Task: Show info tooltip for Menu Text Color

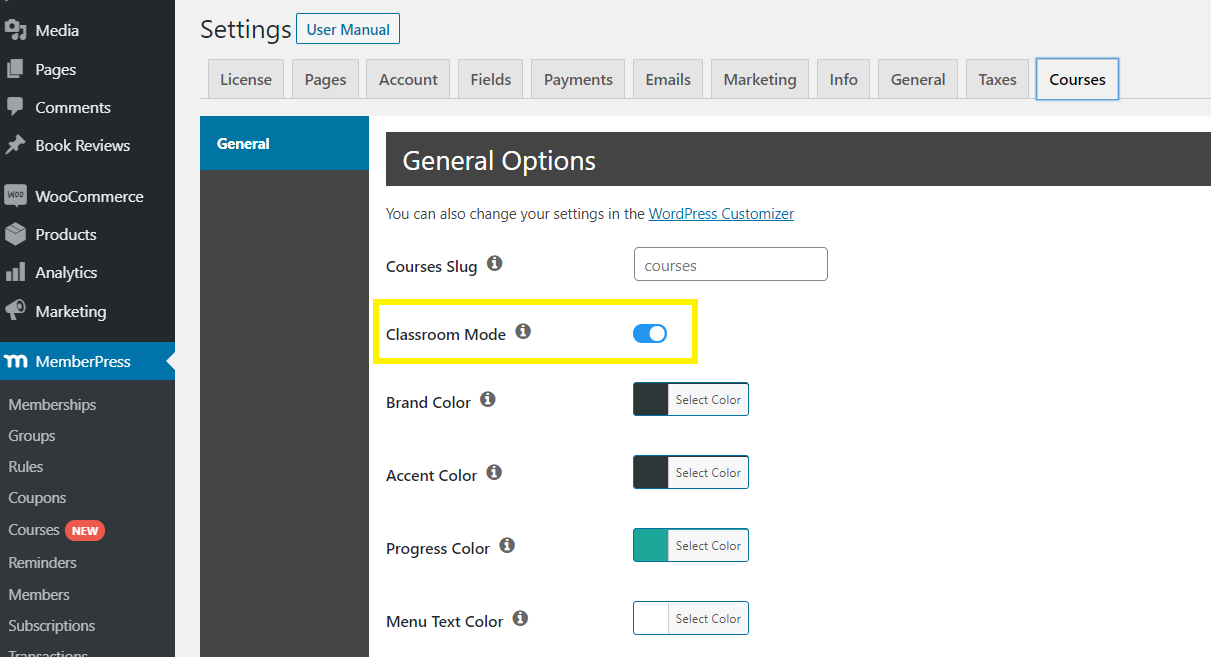Action: (520, 618)
